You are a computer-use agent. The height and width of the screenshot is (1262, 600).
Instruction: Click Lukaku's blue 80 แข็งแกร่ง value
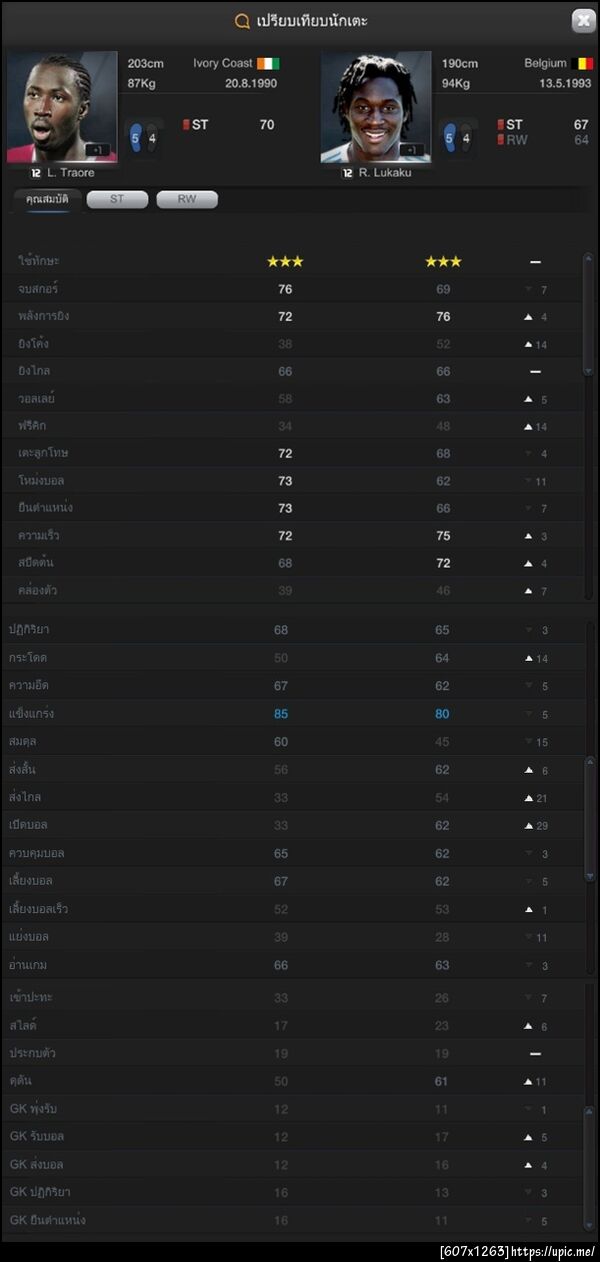coord(442,714)
